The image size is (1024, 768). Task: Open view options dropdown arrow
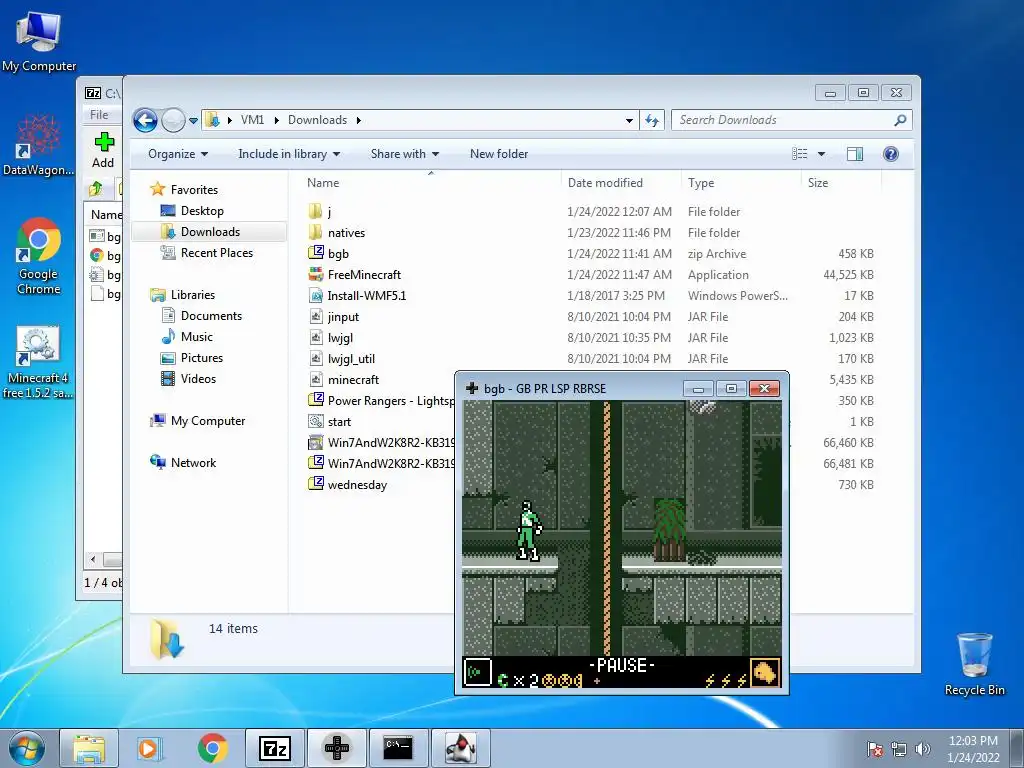click(822, 154)
